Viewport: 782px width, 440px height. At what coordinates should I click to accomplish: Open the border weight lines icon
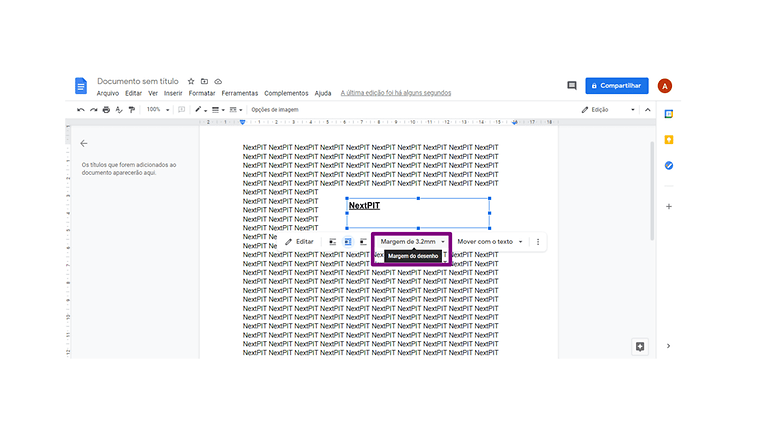pyautogui.click(x=216, y=110)
